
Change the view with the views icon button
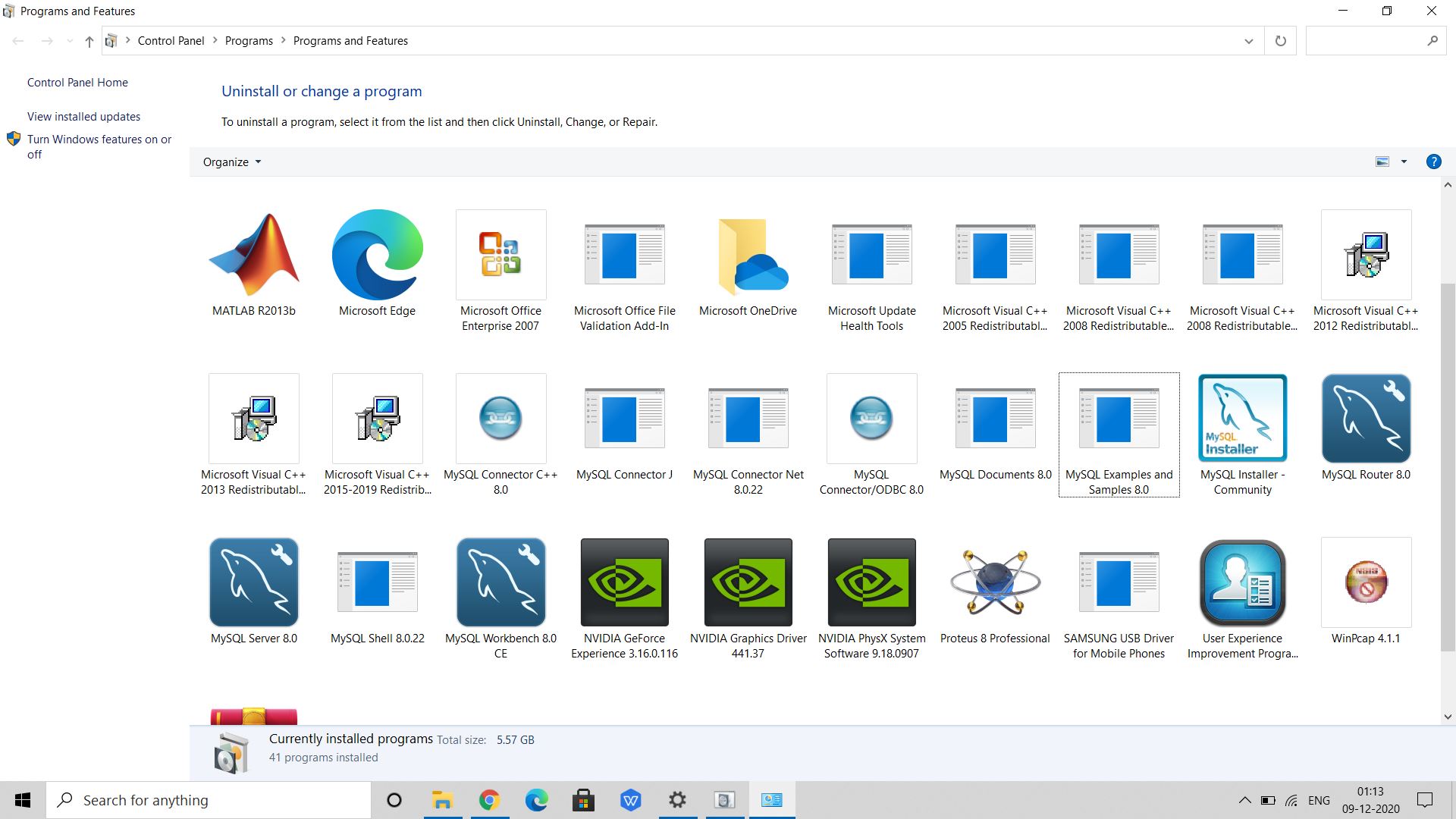pos(1382,162)
